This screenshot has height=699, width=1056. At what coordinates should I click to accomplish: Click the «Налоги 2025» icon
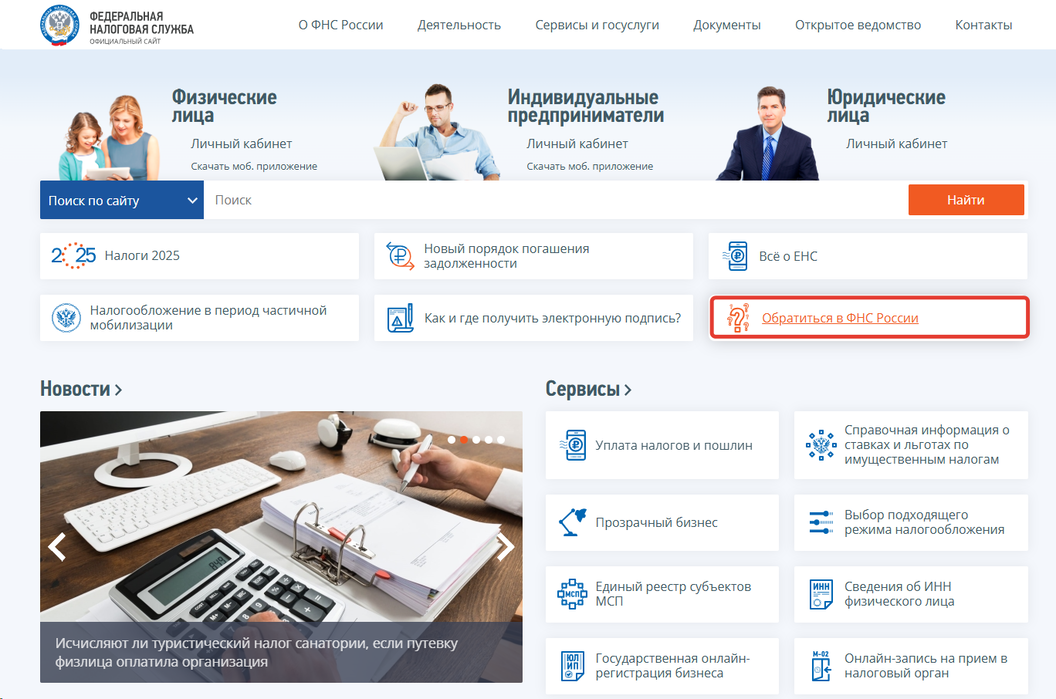[74, 256]
